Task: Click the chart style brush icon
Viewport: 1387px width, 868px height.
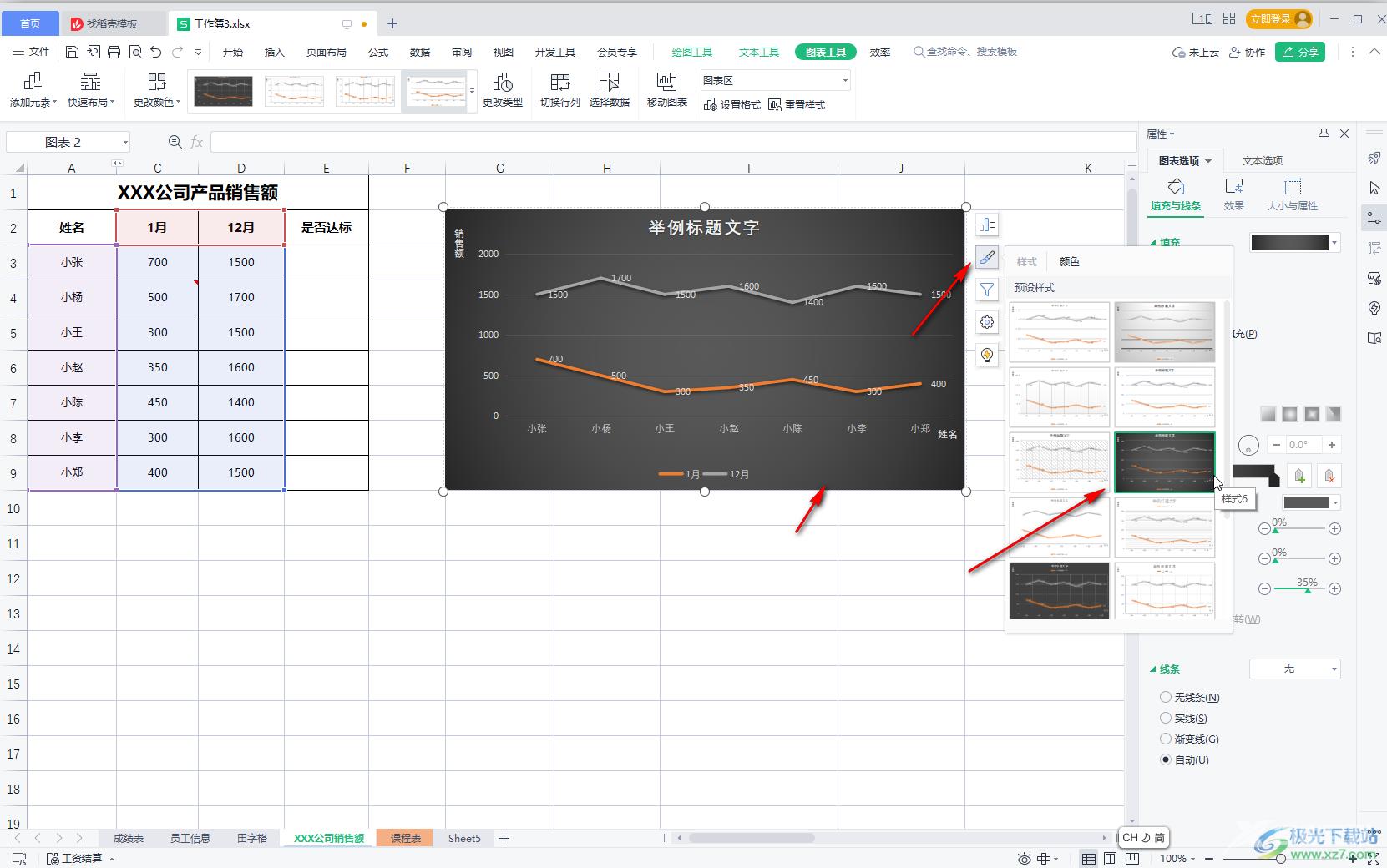Action: point(987,257)
